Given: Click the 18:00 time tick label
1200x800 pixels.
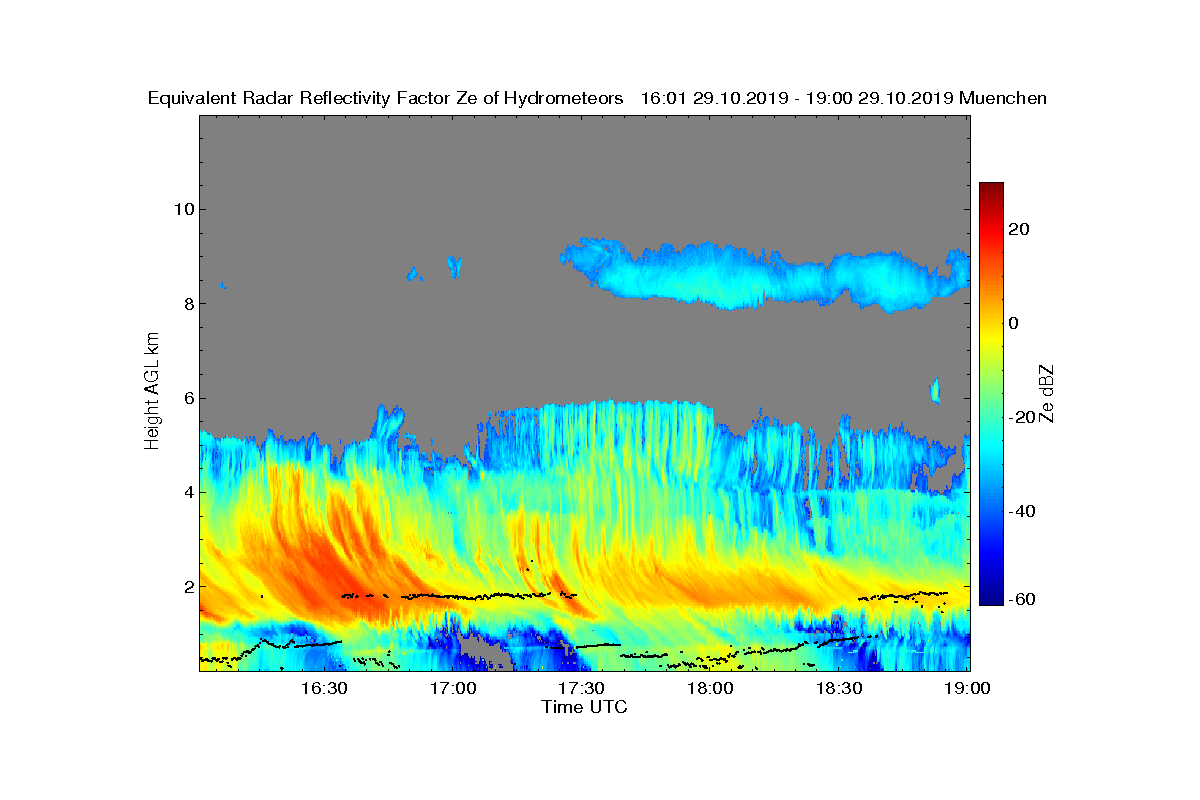Looking at the screenshot, I should (x=710, y=688).
